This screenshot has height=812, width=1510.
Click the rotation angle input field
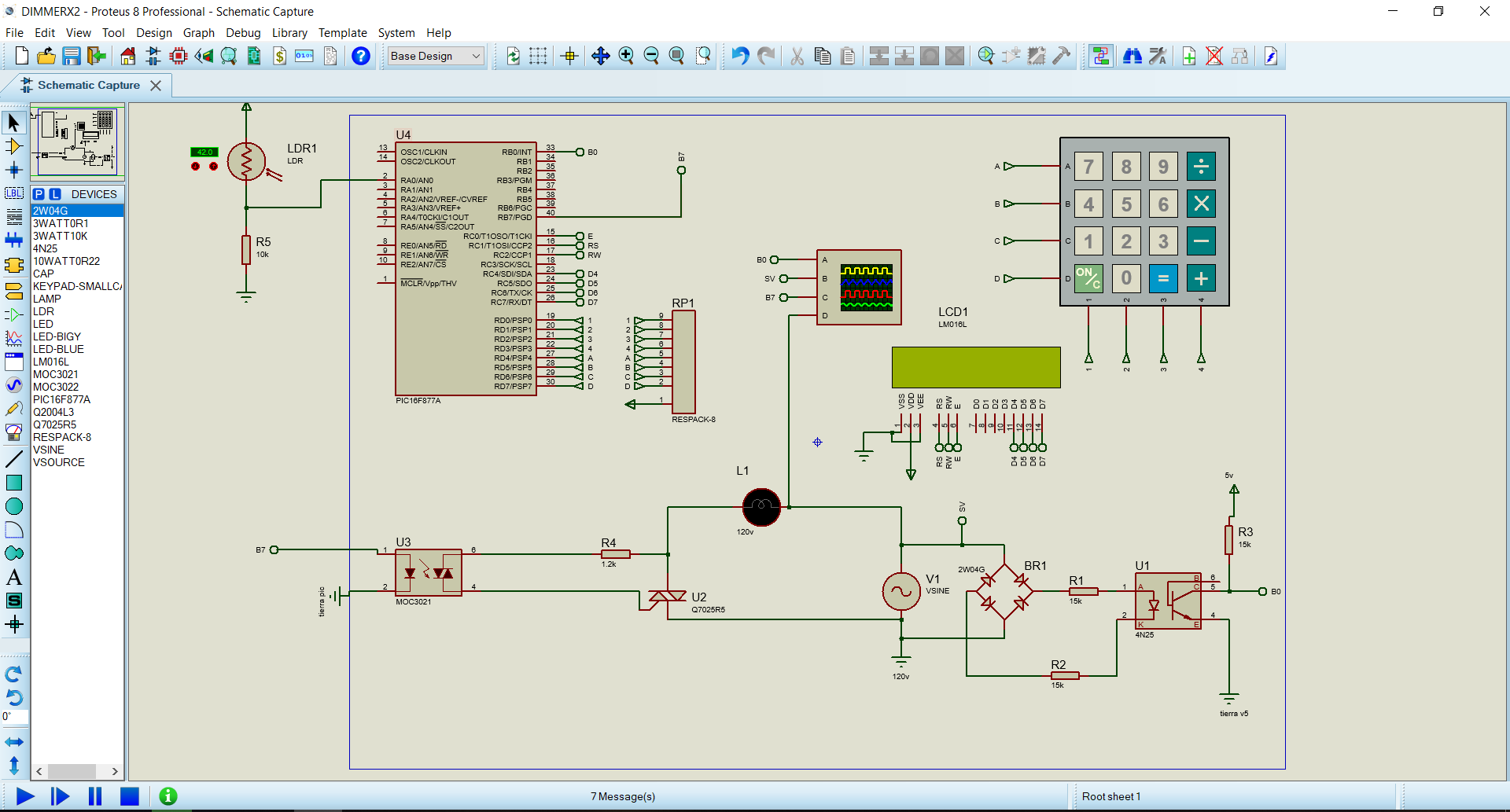coord(15,717)
